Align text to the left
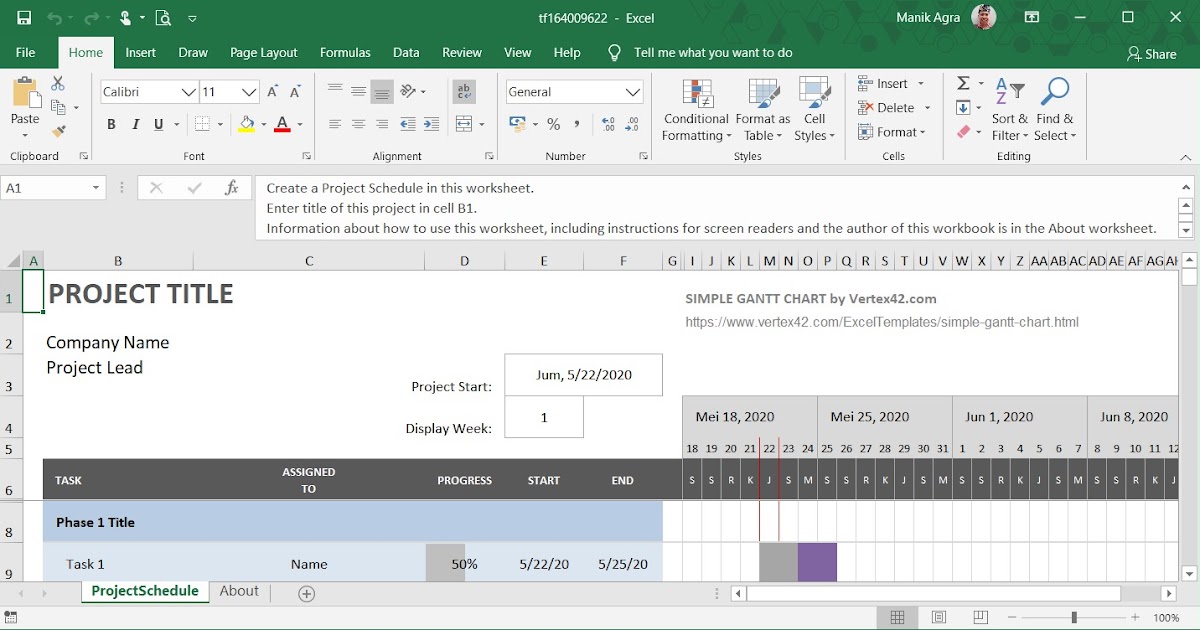 tap(334, 124)
